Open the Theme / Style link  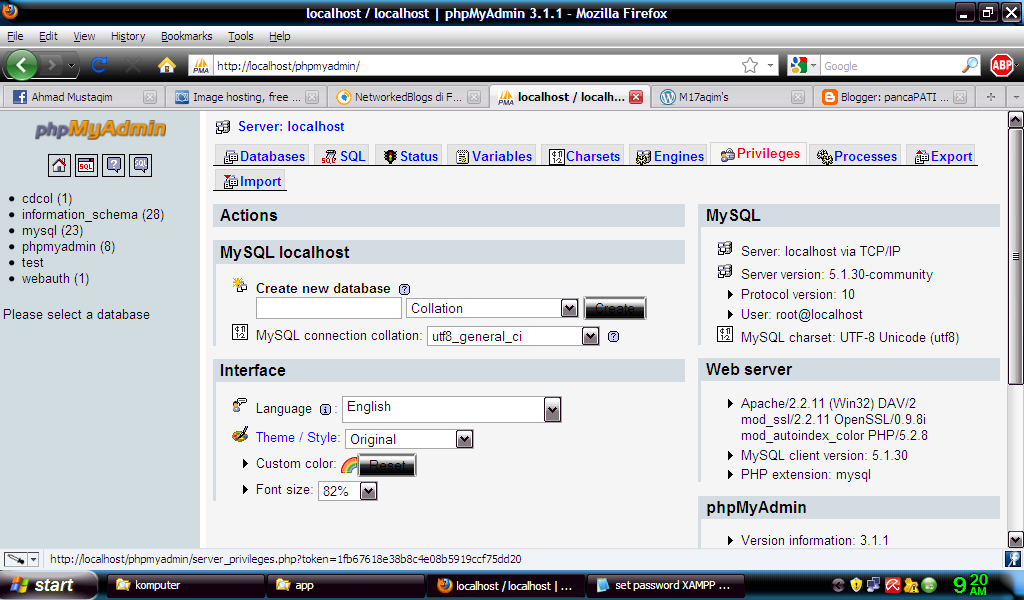[298, 437]
